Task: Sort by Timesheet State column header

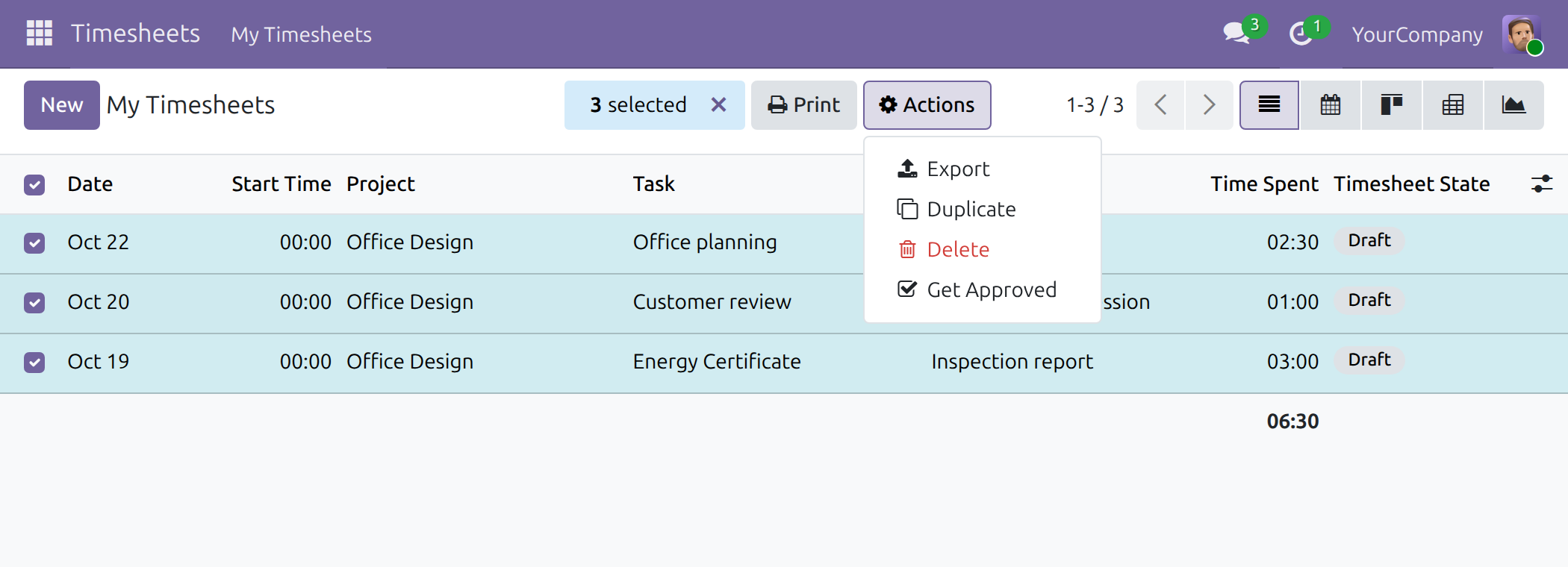Action: [1412, 184]
